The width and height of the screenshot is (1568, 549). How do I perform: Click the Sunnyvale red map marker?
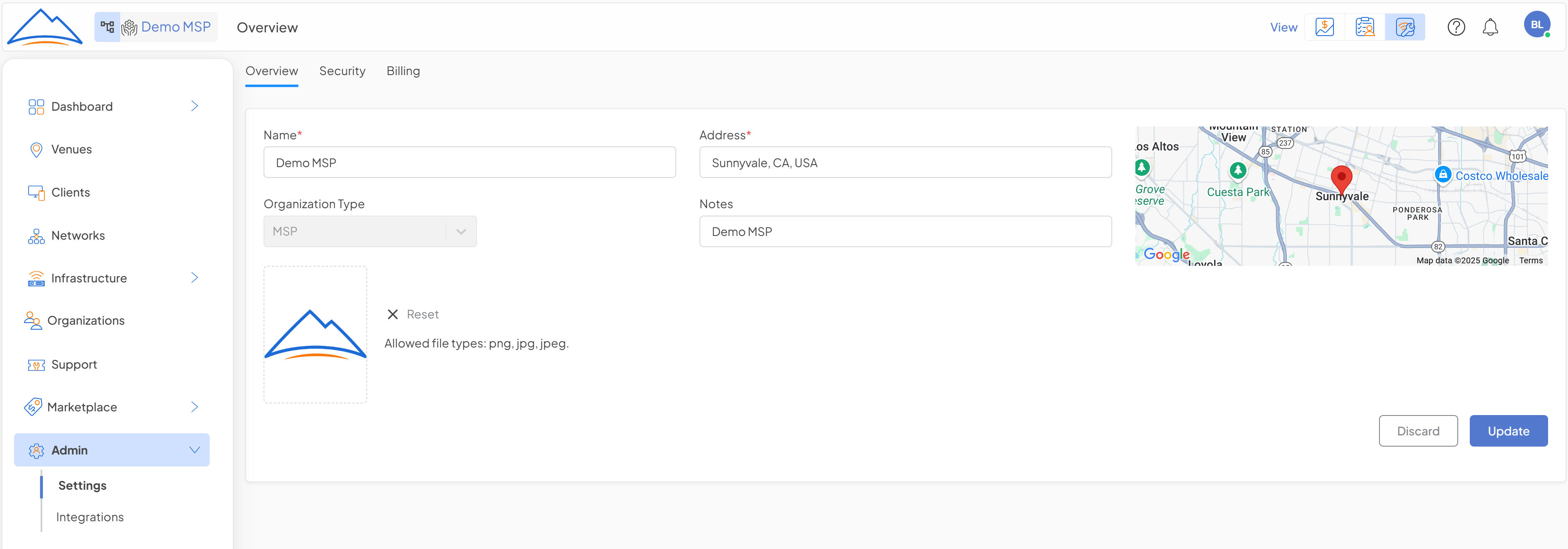coord(1341,178)
